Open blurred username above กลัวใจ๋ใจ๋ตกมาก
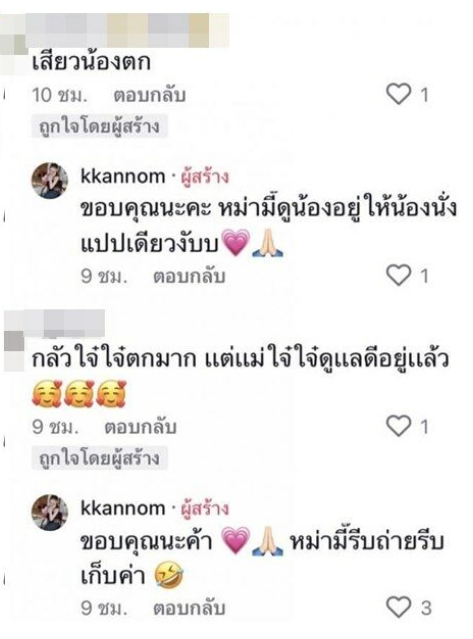Image resolution: width=473 pixels, height=639 pixels. (65, 323)
